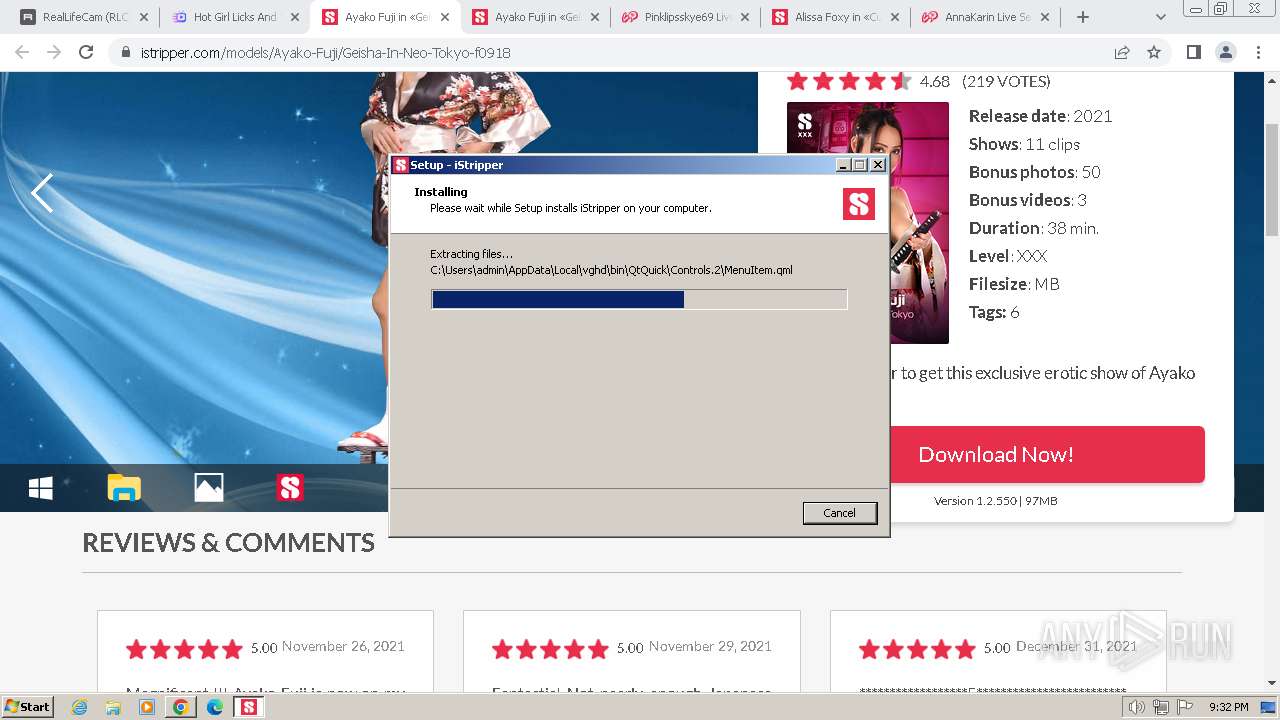Screen dimensions: 1280x720
Task: Click the REVIEWS & COMMENTS heading
Action: pos(228,542)
